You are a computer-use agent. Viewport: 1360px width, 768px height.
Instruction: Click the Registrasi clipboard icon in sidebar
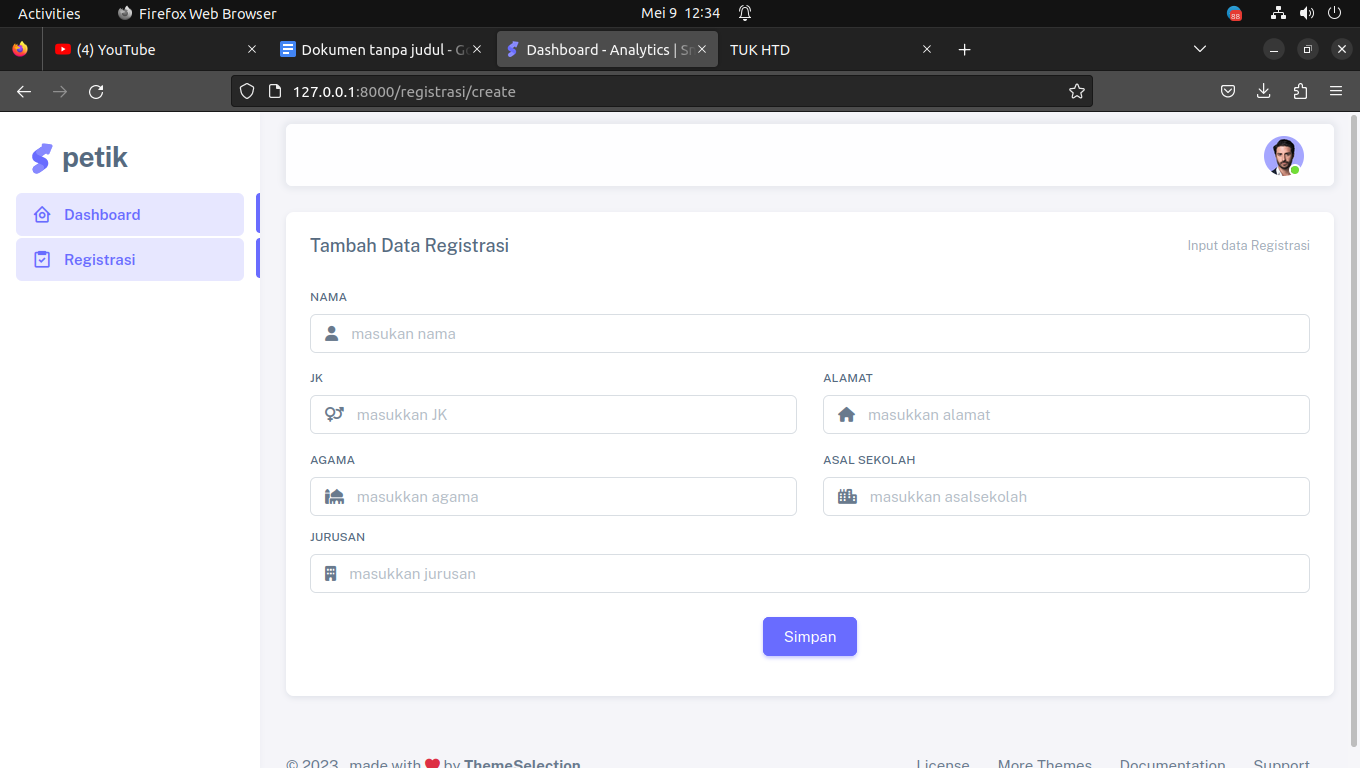point(42,260)
